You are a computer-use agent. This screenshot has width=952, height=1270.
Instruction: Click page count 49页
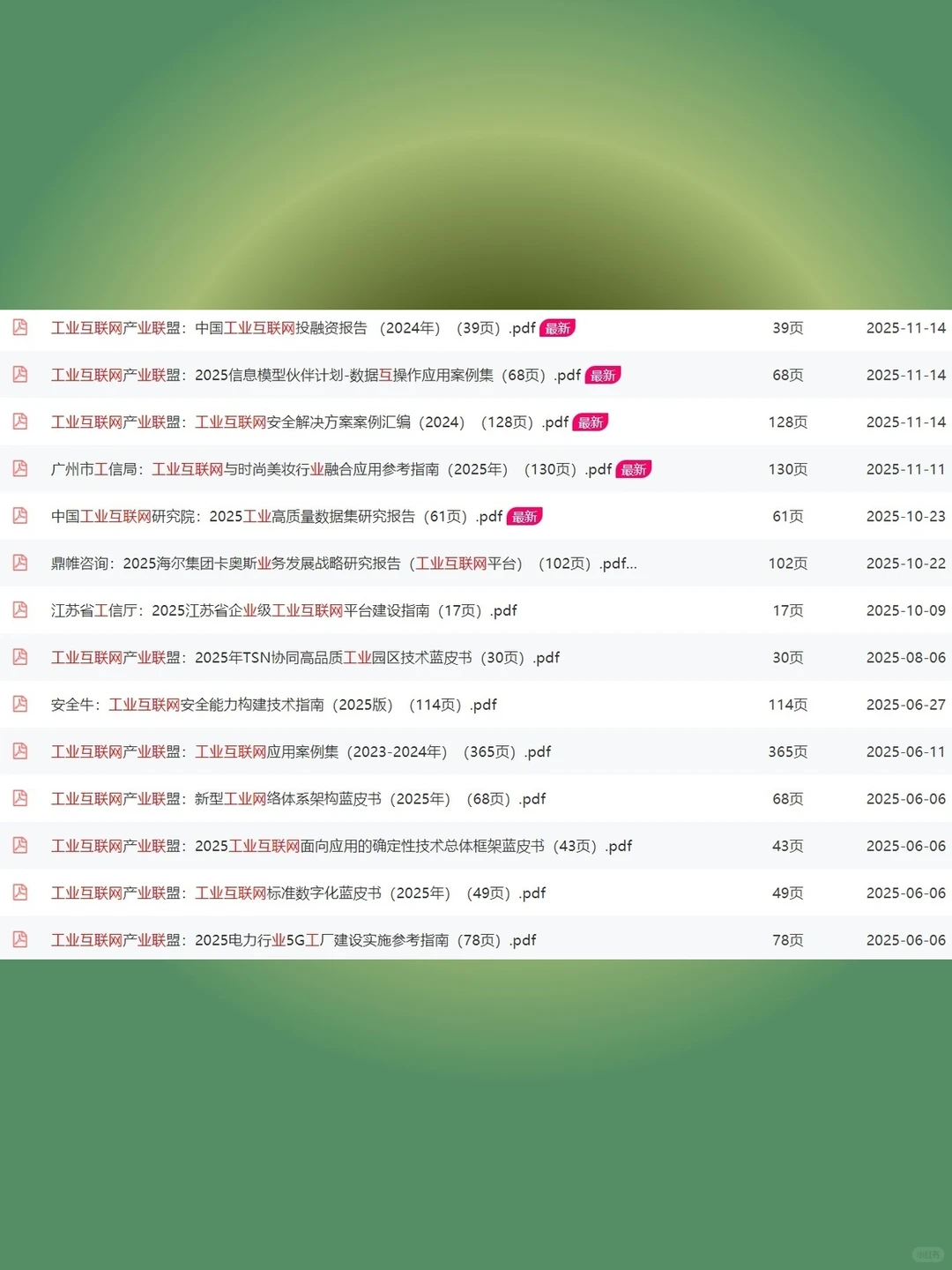788,893
